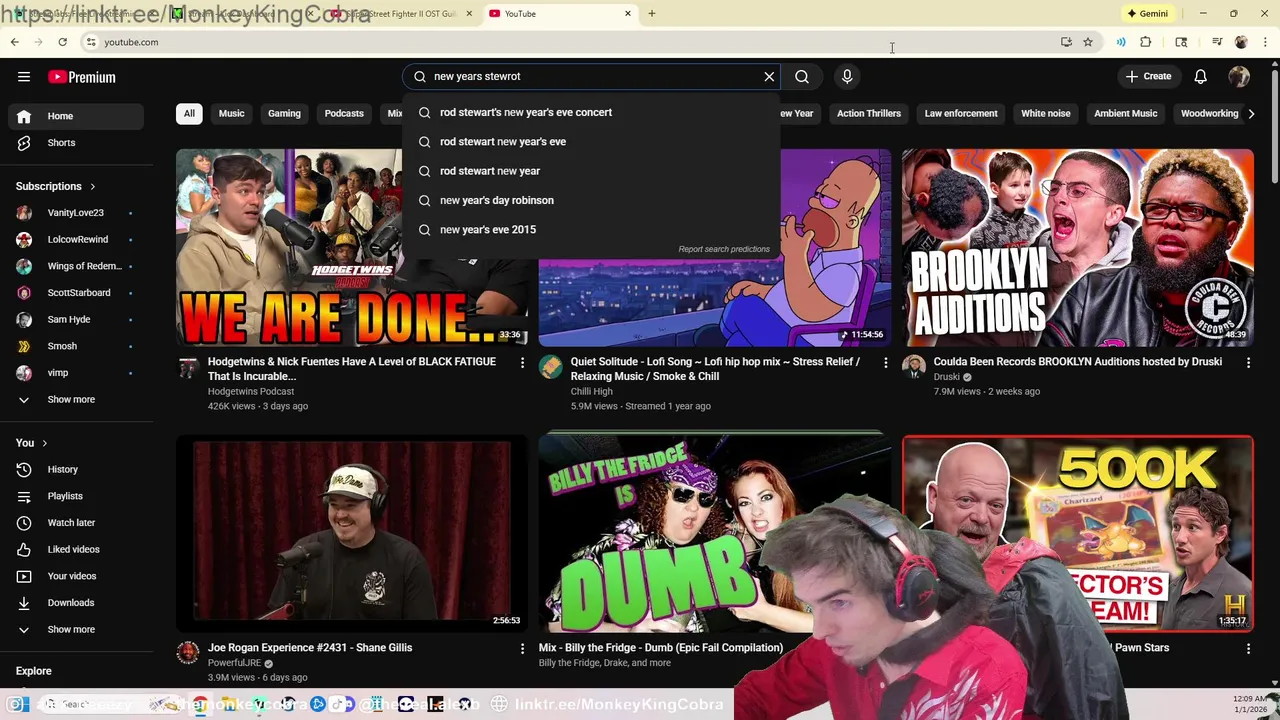The image size is (1280, 720).
Task: Choose suggestion rod stewart new year's eve
Action: 591,141
